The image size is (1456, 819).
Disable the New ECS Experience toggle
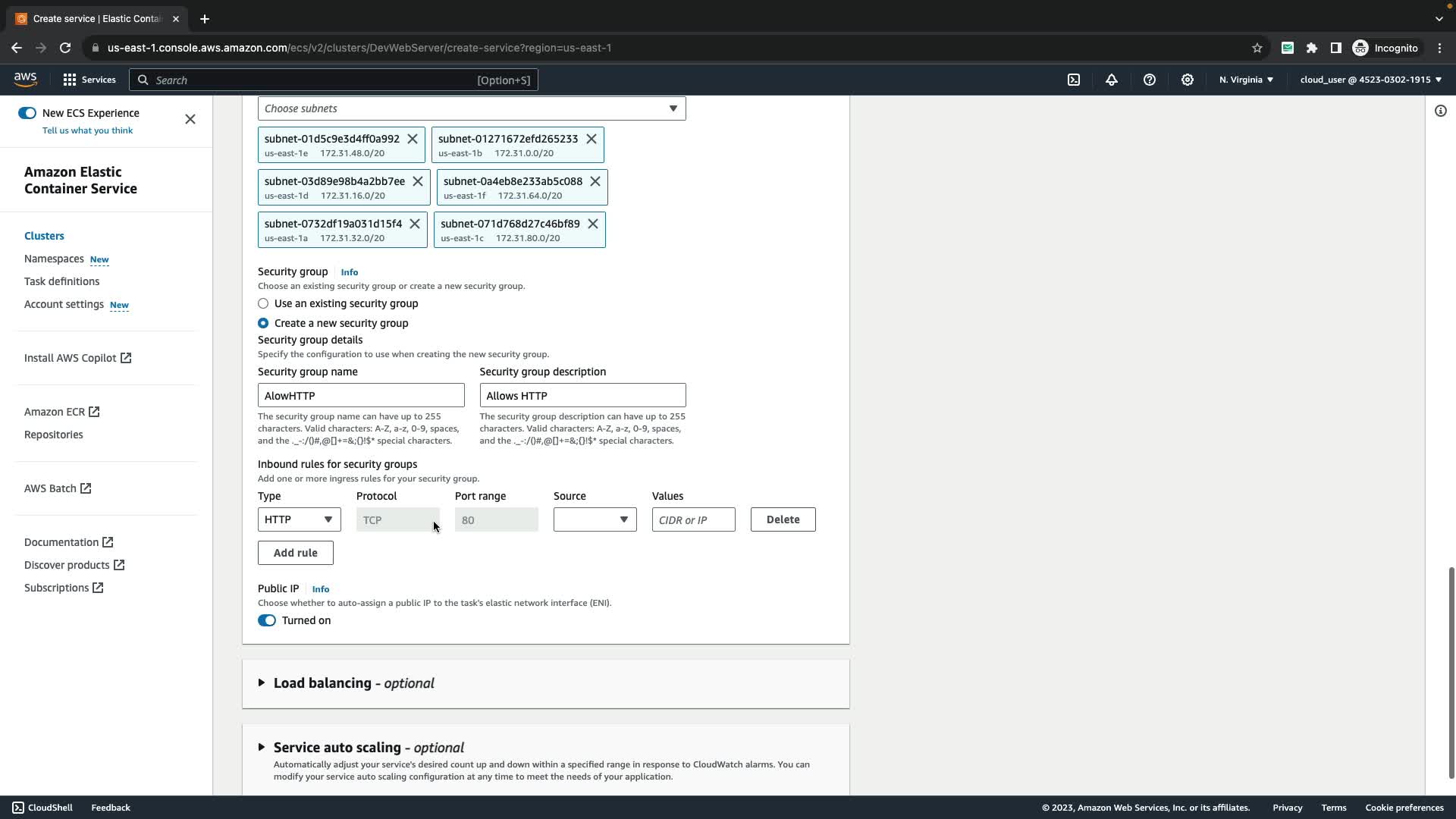pos(27,113)
